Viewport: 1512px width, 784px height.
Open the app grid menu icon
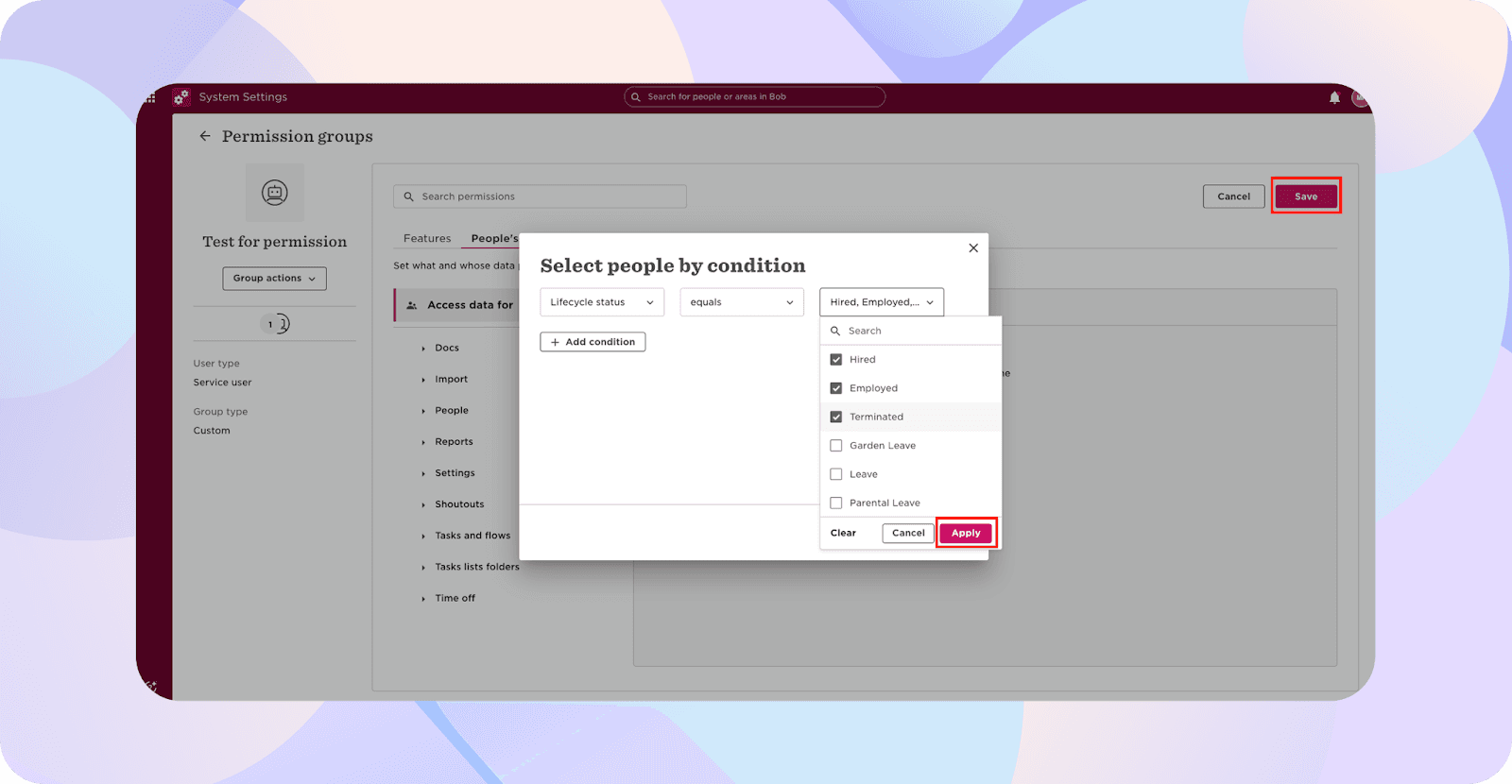151,97
